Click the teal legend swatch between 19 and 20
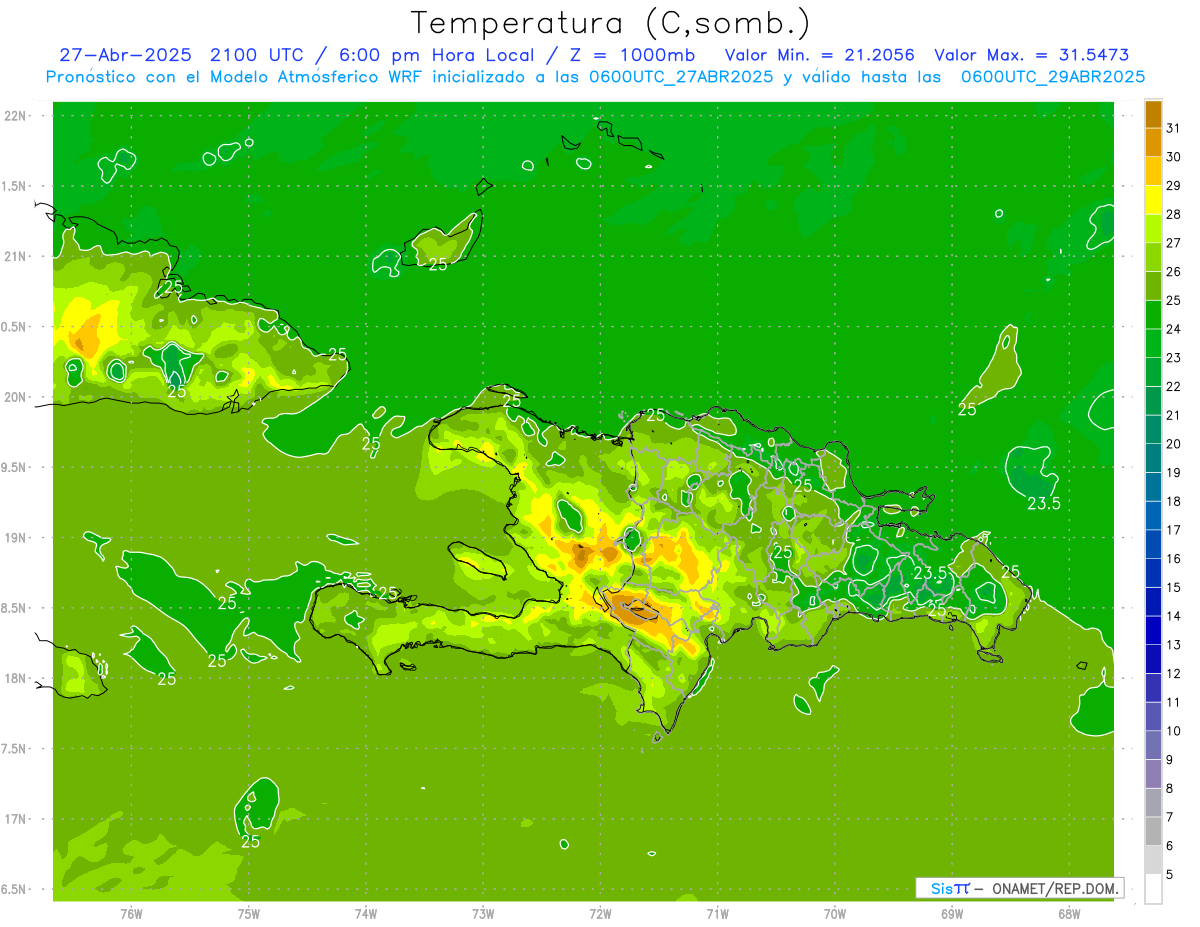 pyautogui.click(x=1153, y=458)
